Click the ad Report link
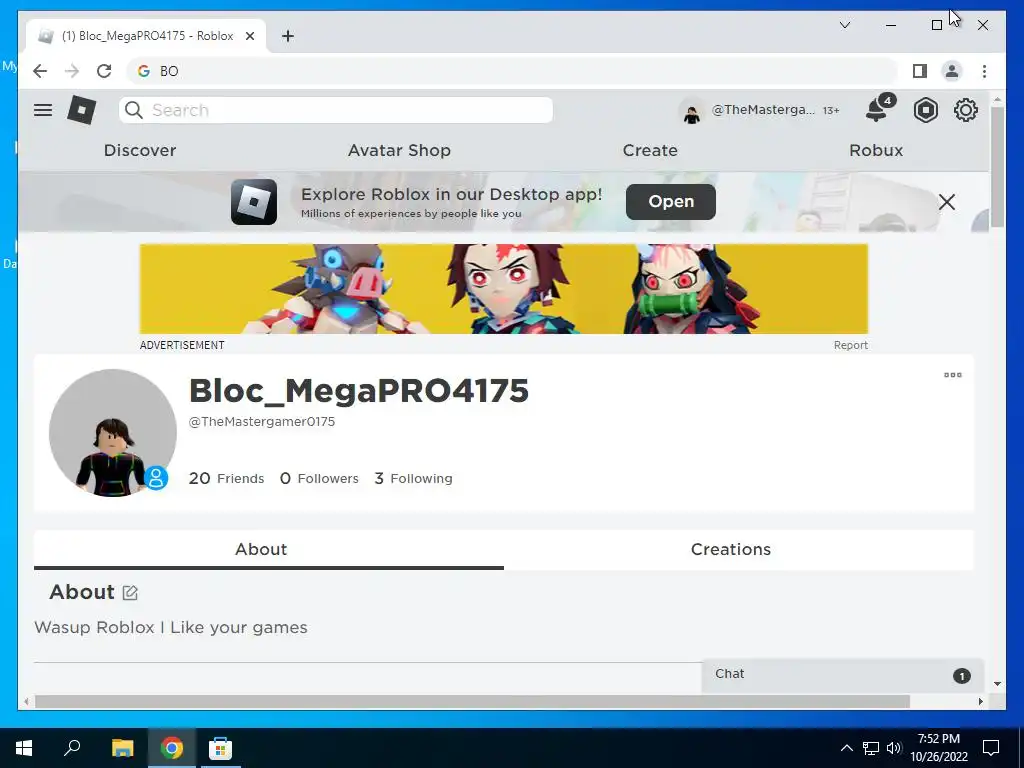 850,345
